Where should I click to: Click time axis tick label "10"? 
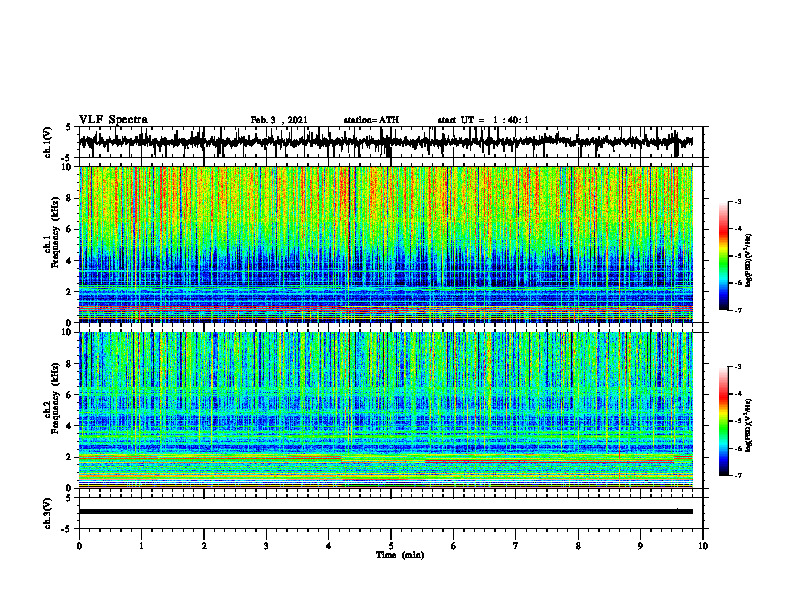click(703, 546)
